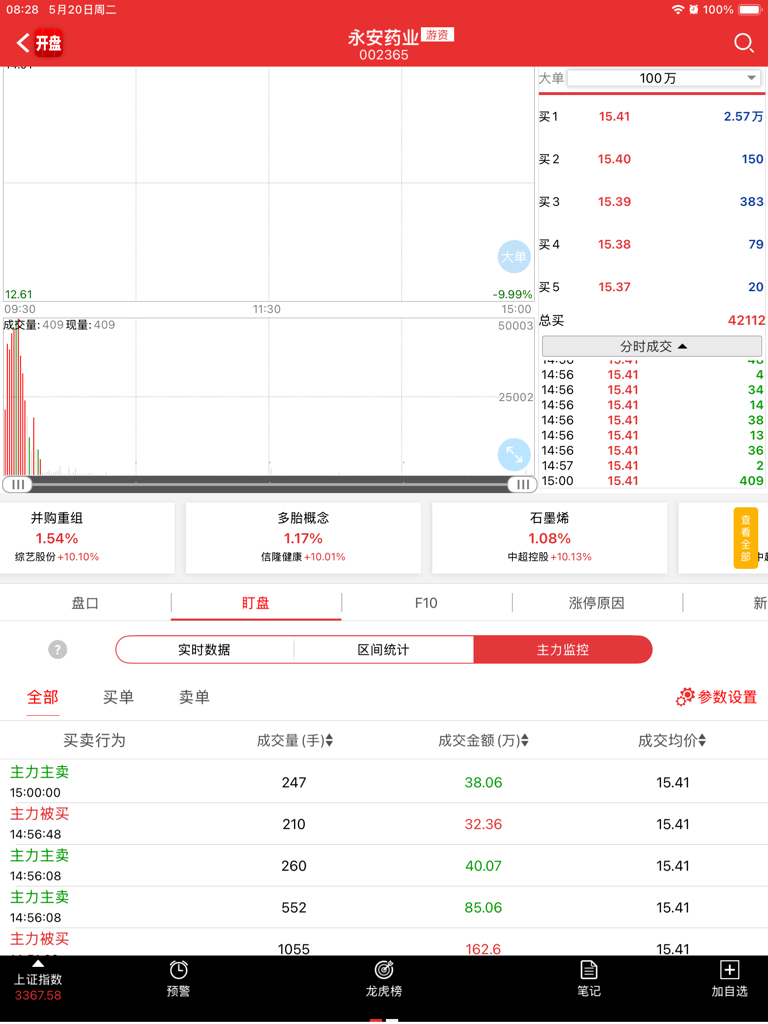The width and height of the screenshot is (768, 1024).
Task: Open the 100万 large order dropdown
Action: [x=664, y=78]
